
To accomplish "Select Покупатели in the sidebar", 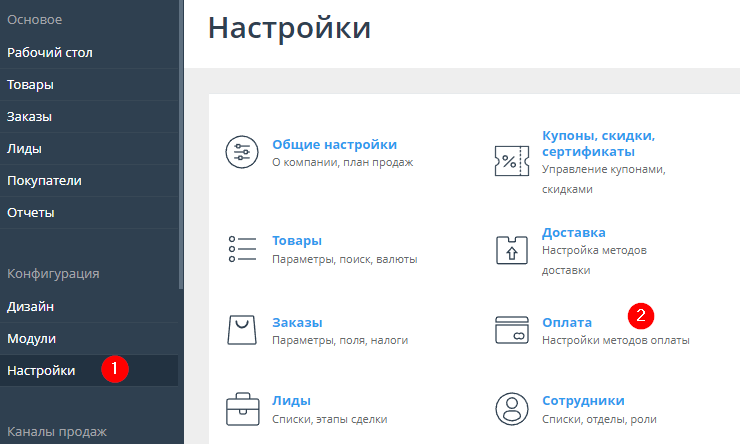I will [x=44, y=180].
